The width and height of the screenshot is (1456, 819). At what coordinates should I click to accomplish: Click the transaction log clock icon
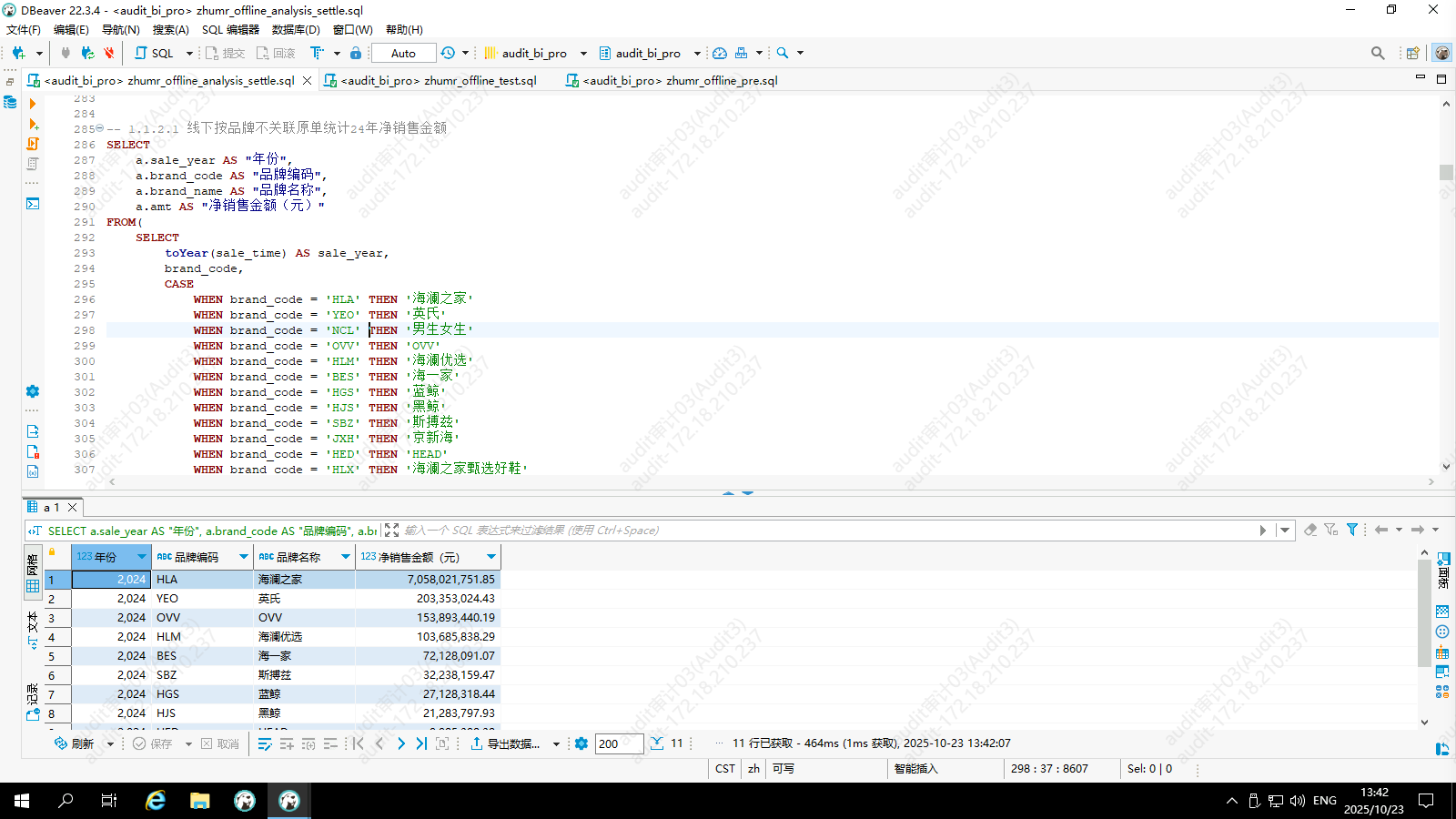tap(448, 53)
